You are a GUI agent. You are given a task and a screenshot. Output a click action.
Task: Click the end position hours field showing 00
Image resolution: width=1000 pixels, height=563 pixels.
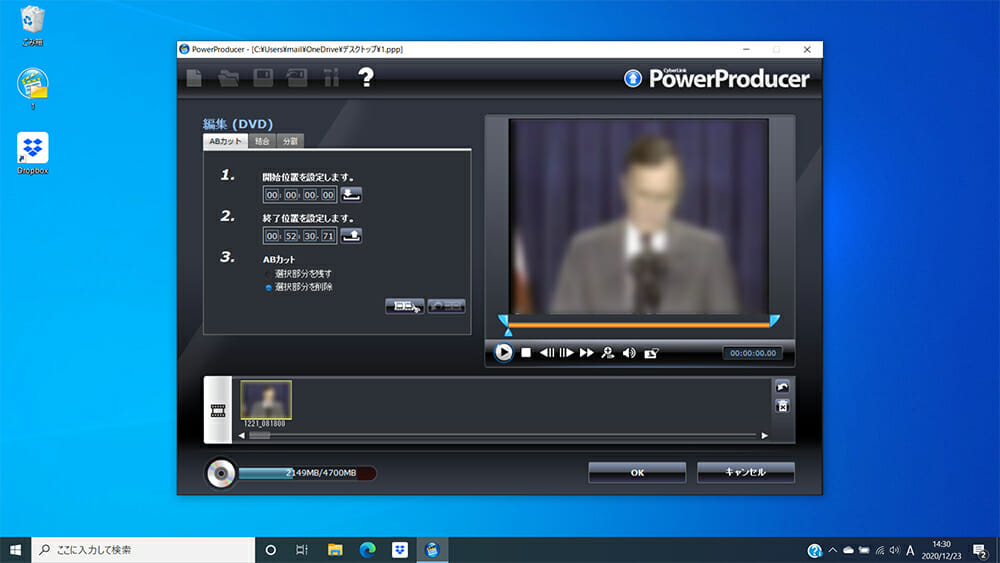(x=272, y=236)
